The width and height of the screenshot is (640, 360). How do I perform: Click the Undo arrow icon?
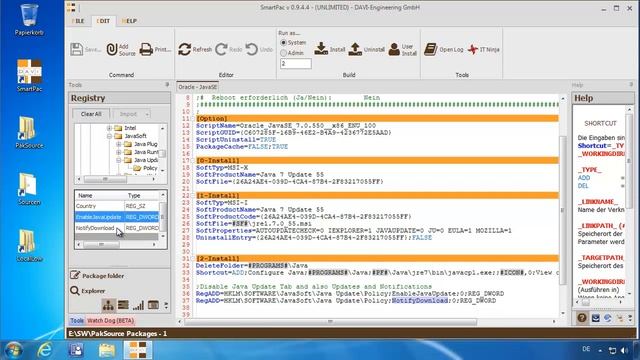click(252, 49)
